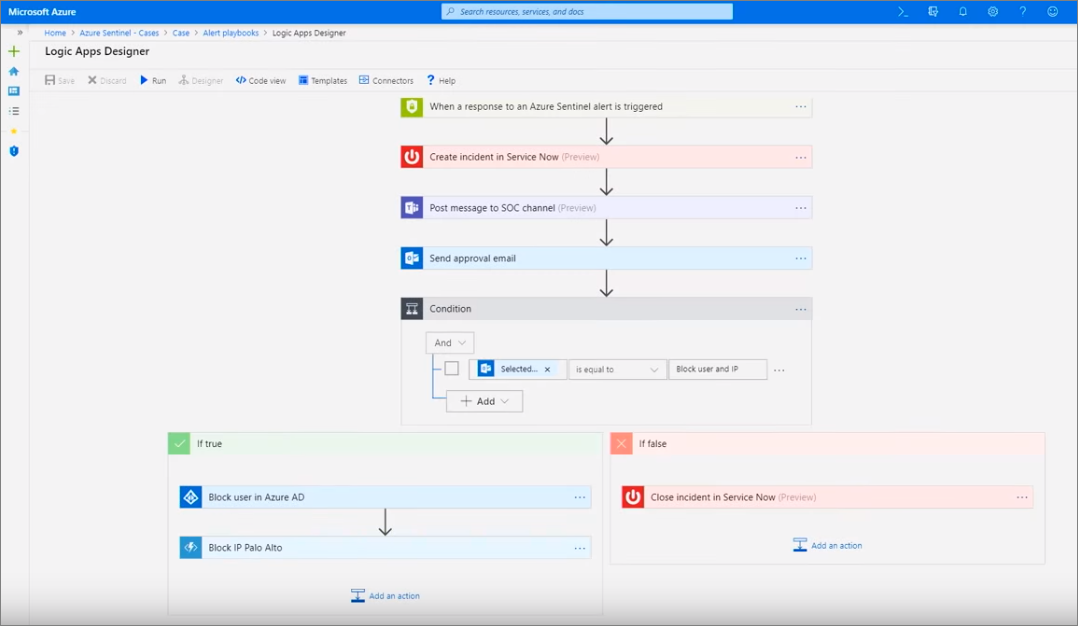
Task: Expand the Send approval email step
Action: [x=606, y=258]
